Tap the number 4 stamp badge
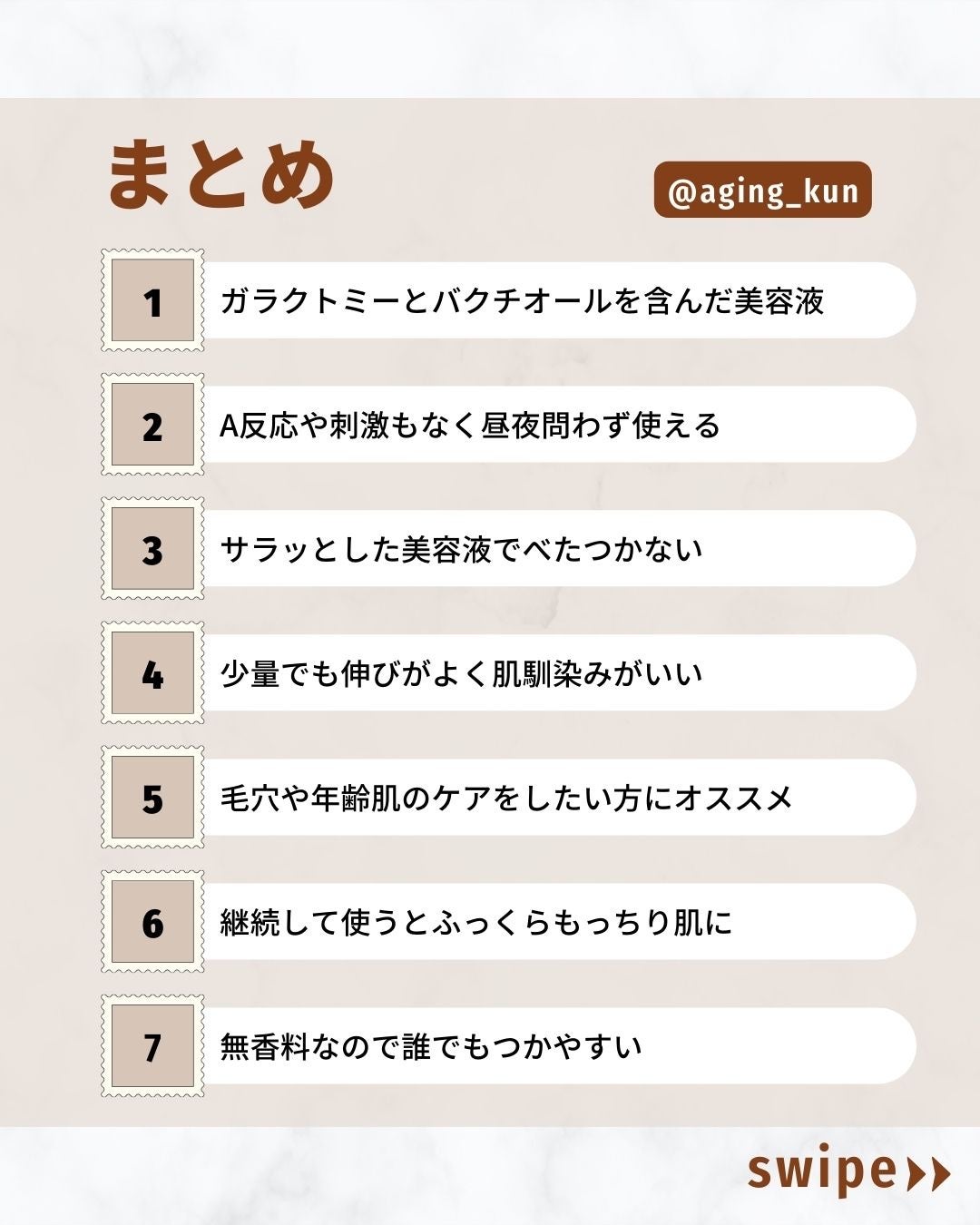 152,673
